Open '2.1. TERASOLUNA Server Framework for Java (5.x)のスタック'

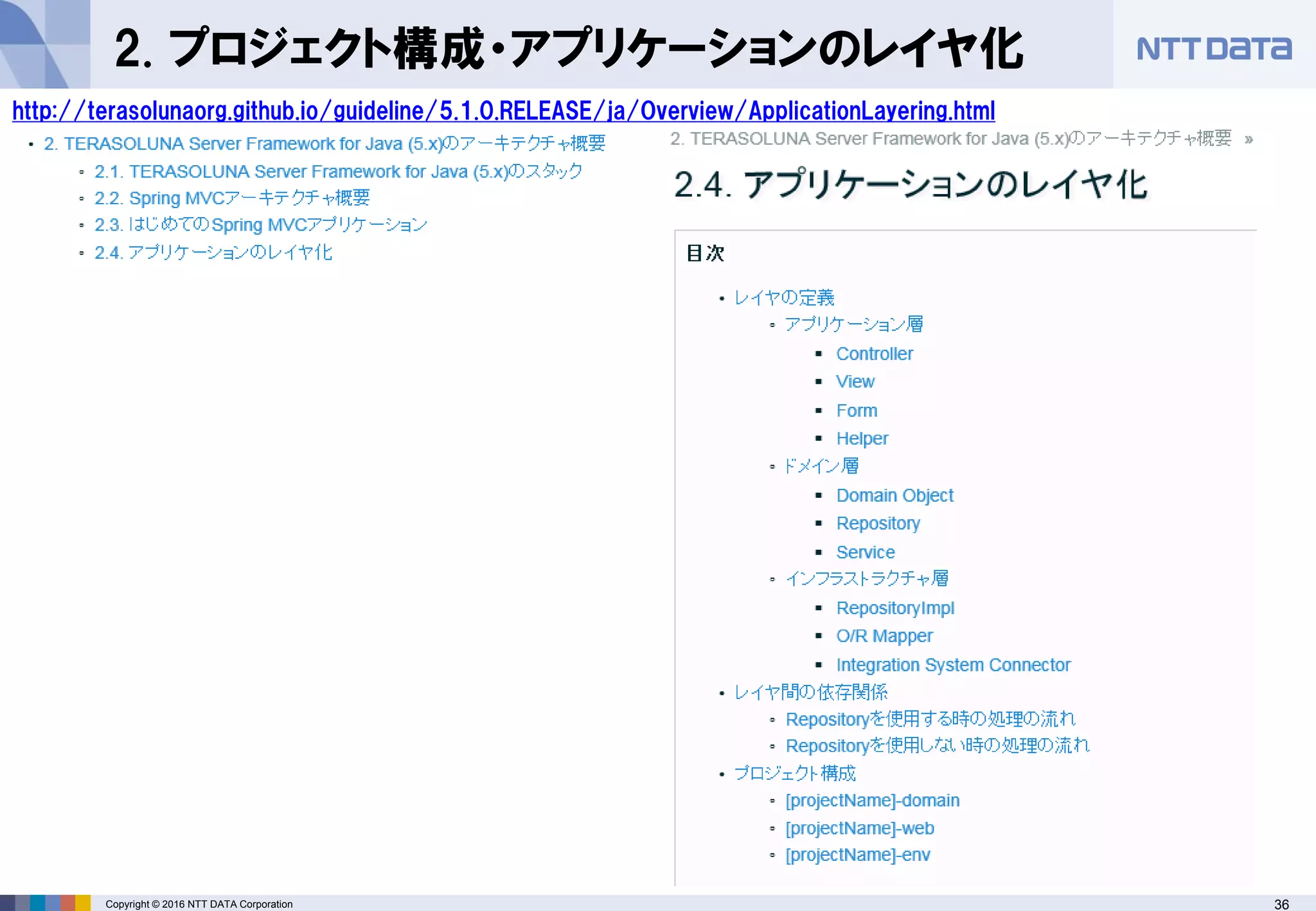click(x=339, y=172)
